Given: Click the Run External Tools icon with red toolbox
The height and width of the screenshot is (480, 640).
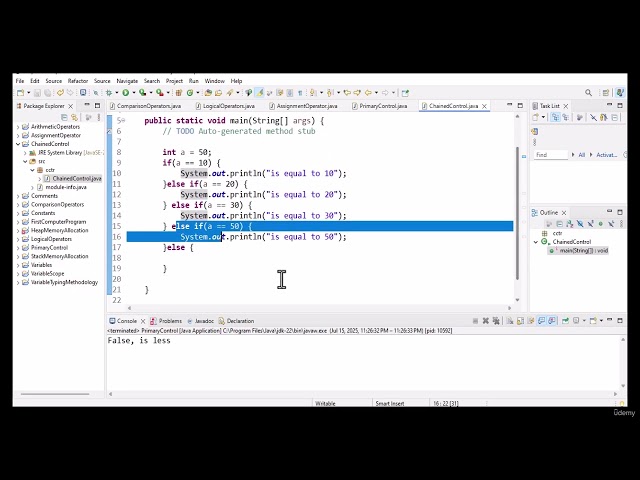Looking at the screenshot, I should click(160, 93).
